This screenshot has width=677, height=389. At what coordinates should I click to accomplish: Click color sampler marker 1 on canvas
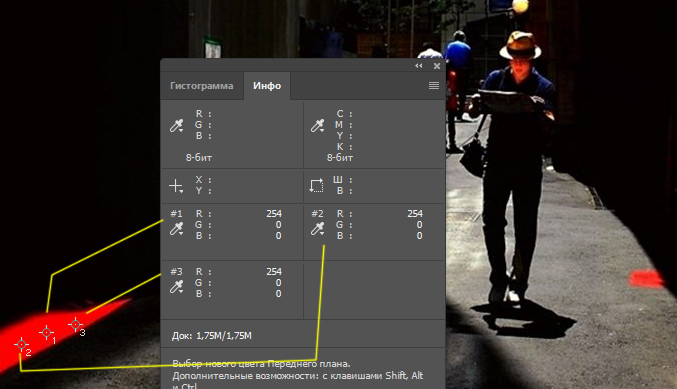coord(46,332)
